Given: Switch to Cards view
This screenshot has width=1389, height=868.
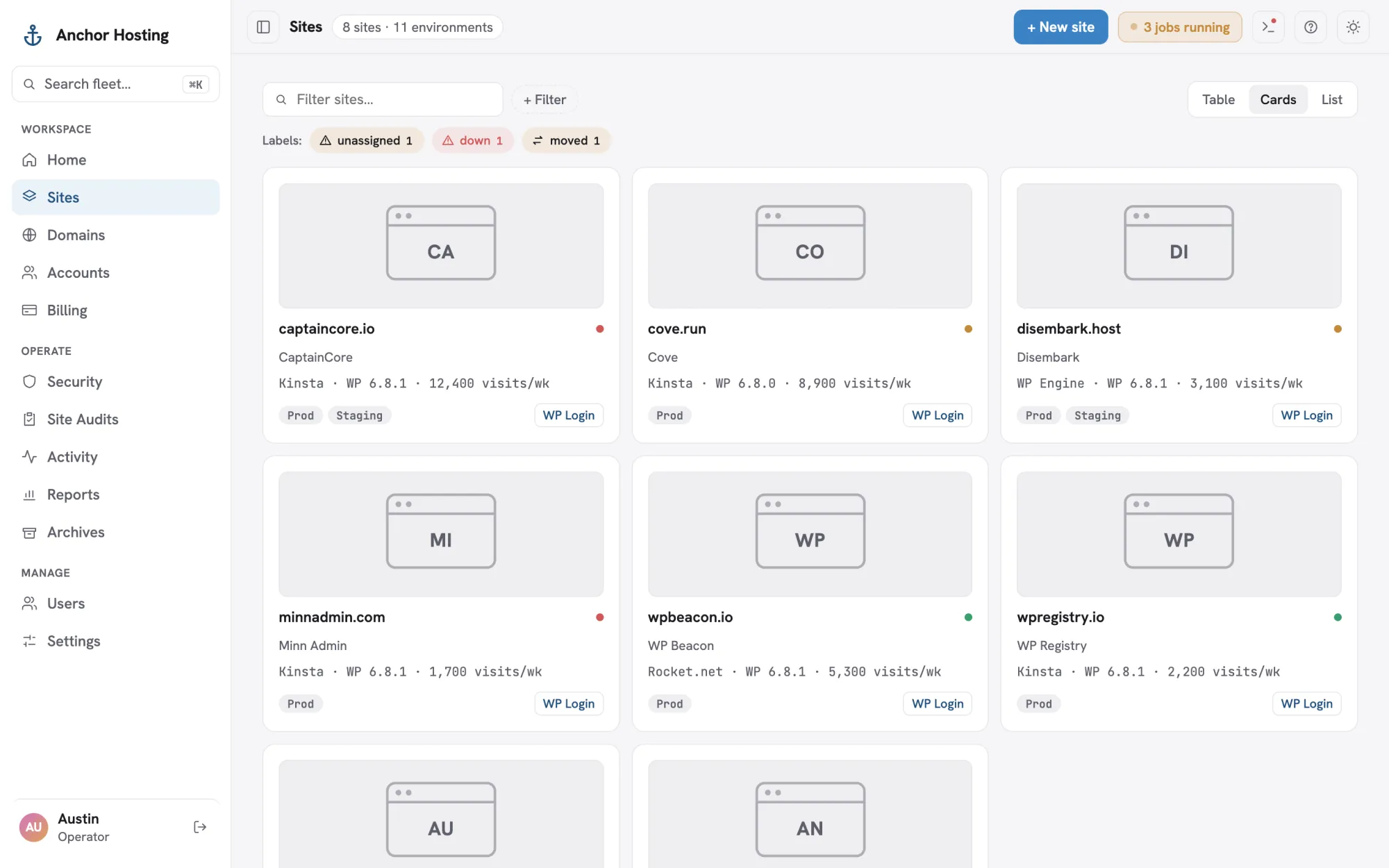Looking at the screenshot, I should pos(1278,99).
